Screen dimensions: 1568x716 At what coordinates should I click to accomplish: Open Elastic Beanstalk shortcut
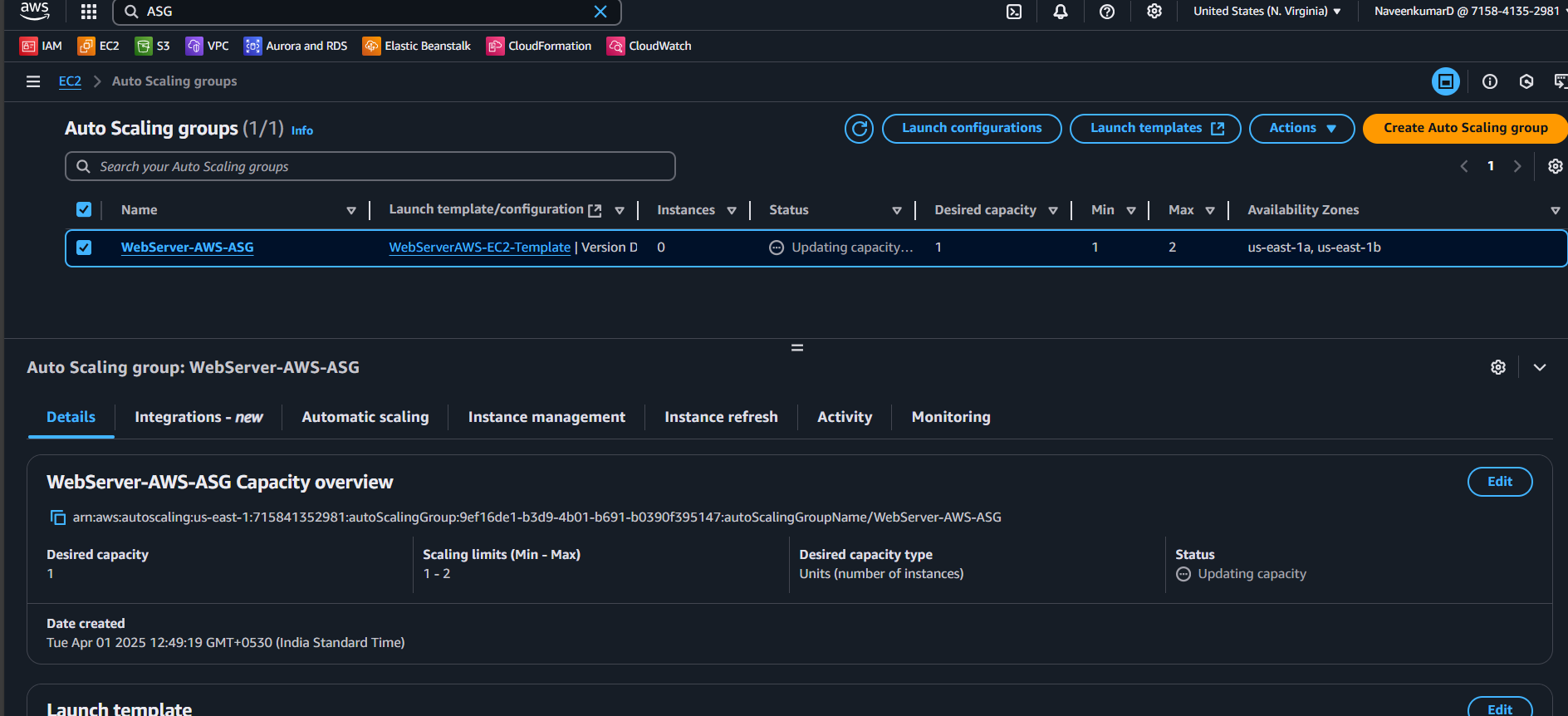[416, 46]
